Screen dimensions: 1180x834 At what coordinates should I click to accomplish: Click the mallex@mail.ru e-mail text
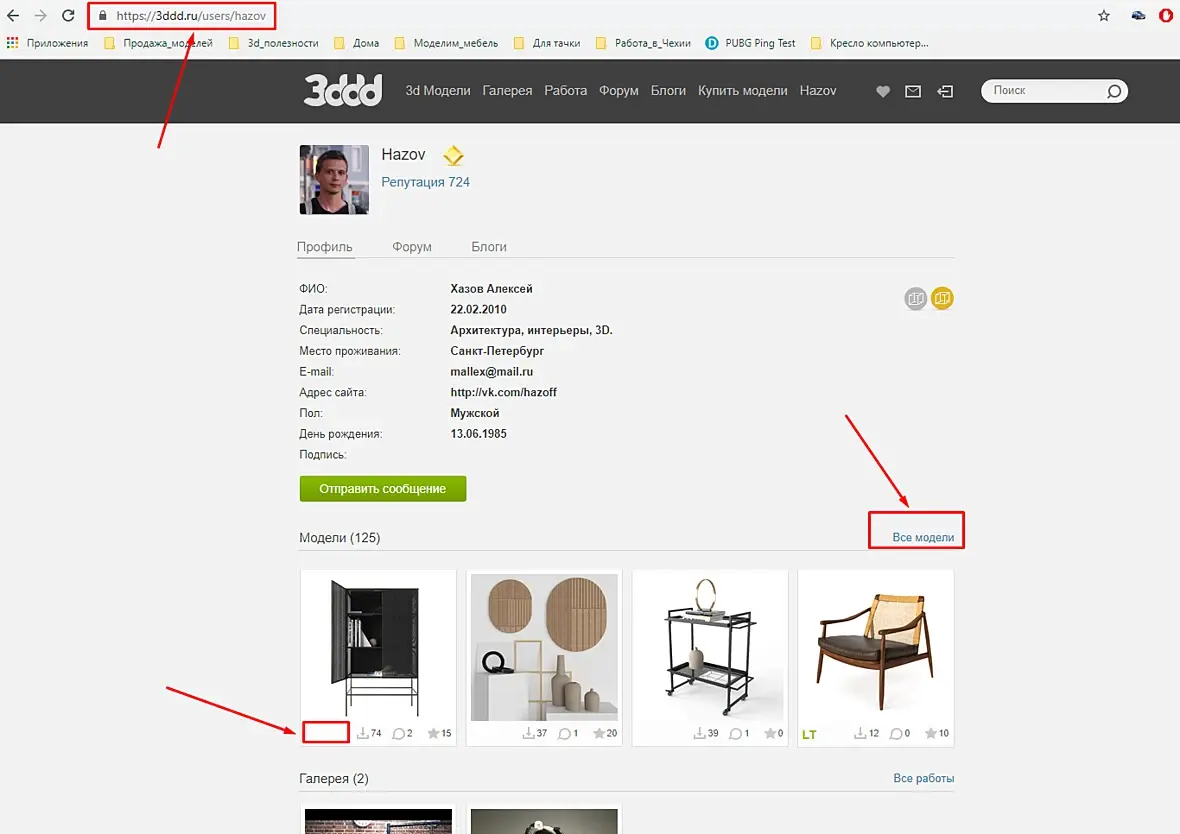[x=491, y=372]
